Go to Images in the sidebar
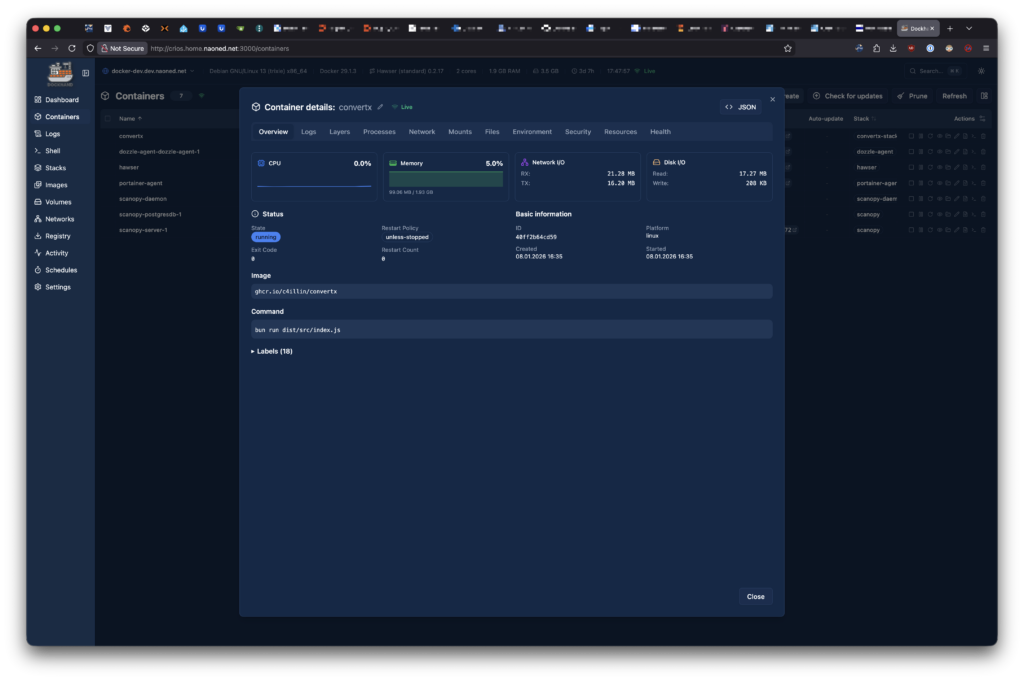 [x=55, y=185]
